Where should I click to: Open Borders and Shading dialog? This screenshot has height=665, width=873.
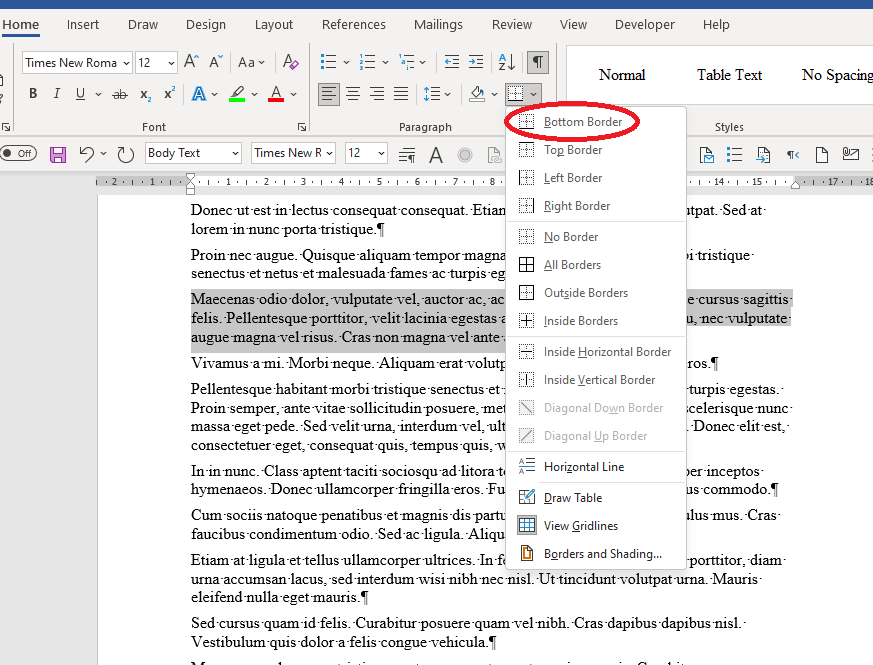click(x=602, y=554)
